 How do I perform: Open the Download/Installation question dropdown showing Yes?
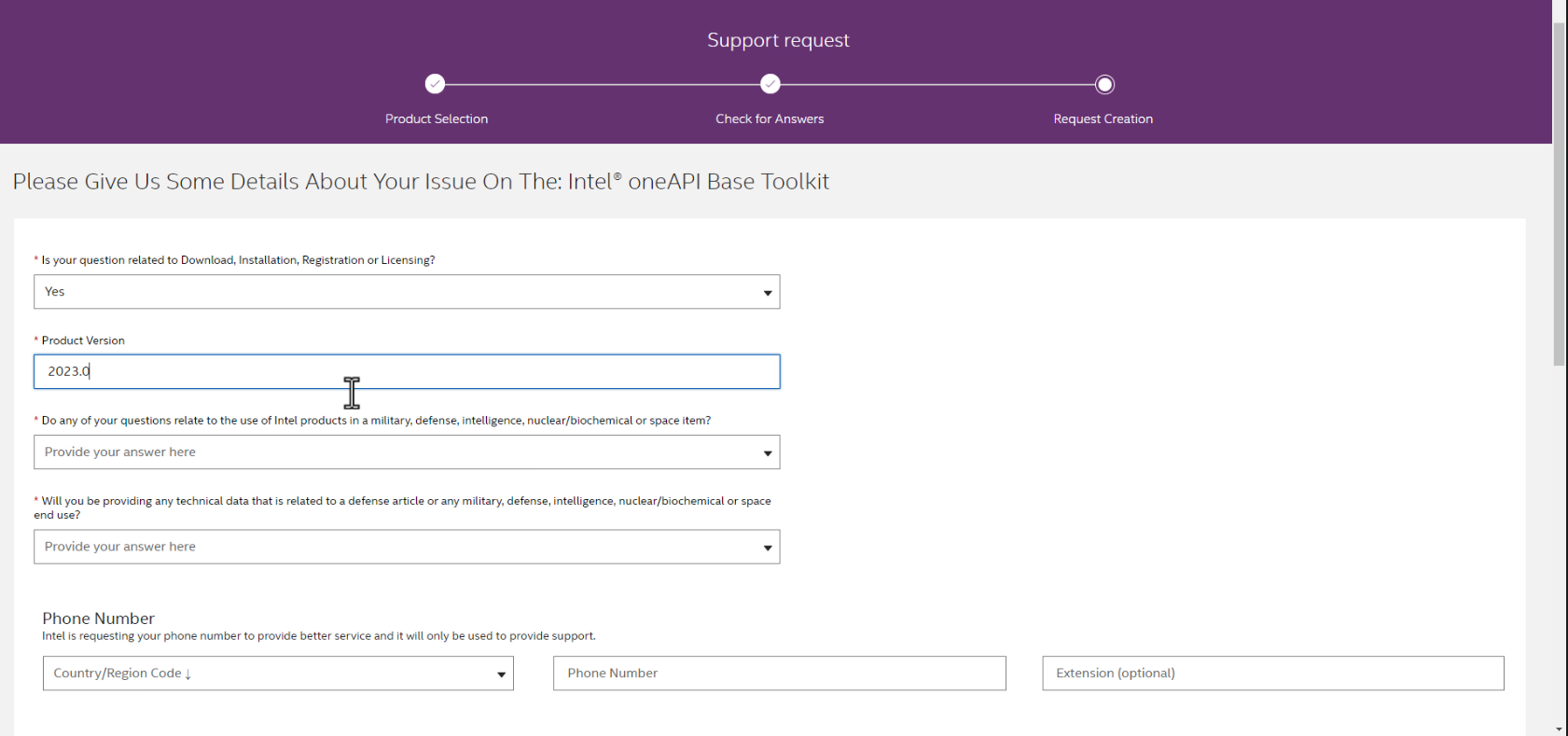[x=407, y=292]
